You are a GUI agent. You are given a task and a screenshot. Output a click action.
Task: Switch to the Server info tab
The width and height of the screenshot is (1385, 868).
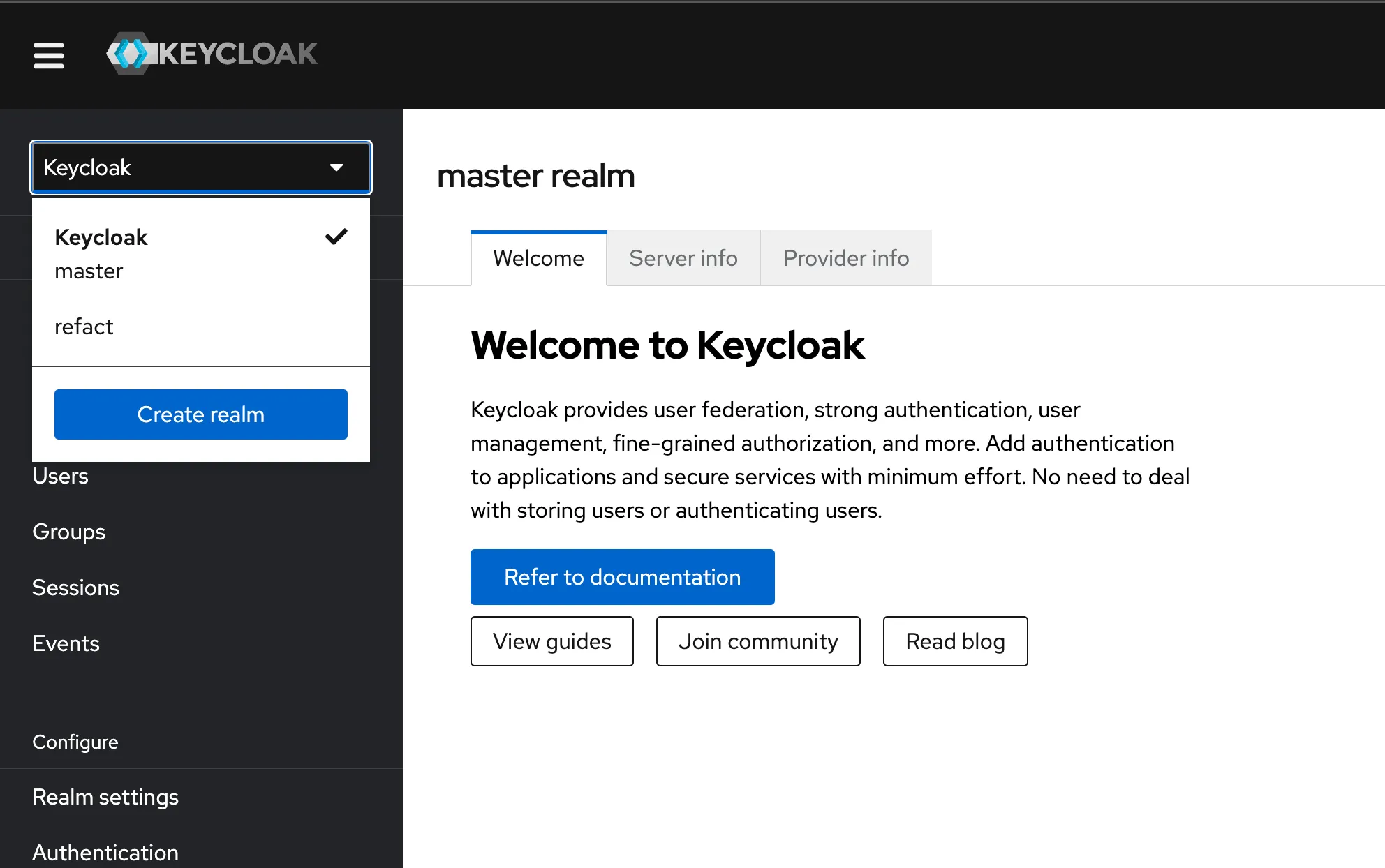683,257
